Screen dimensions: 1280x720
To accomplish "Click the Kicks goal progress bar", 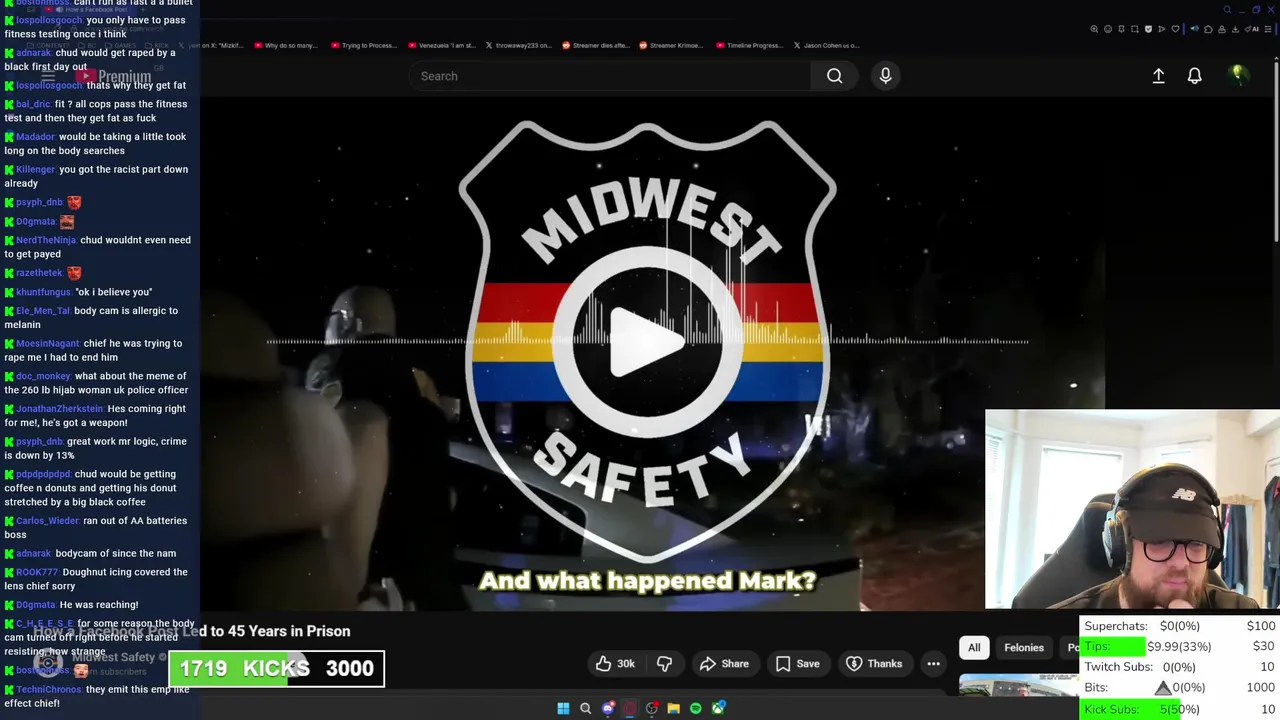I will click(276, 669).
